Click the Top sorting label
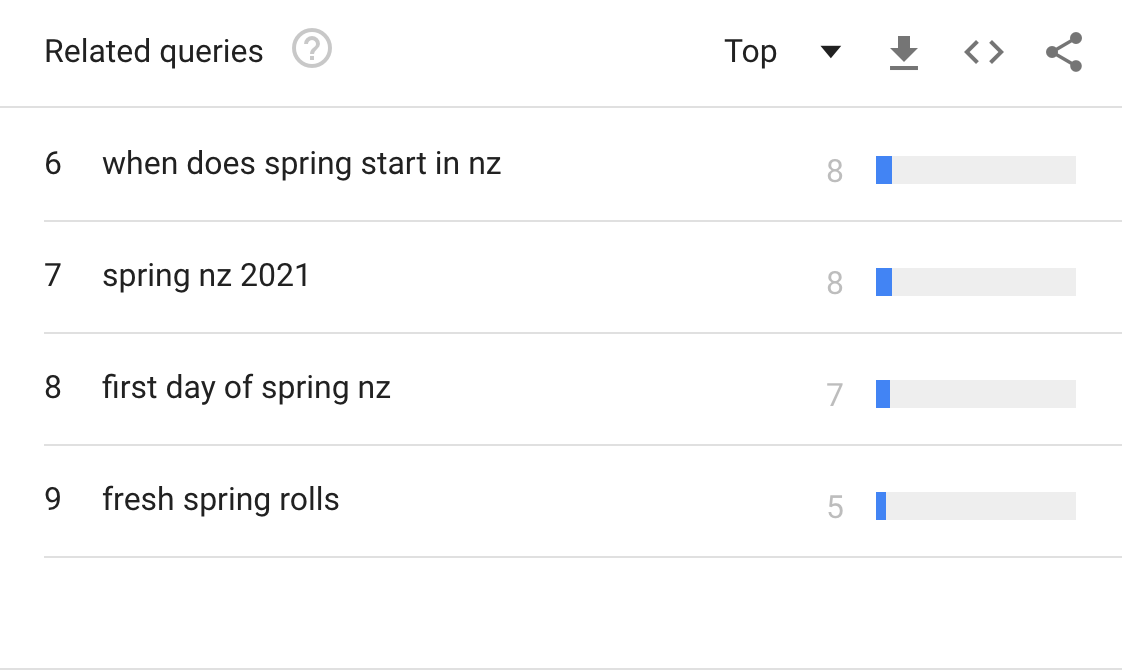This screenshot has width=1122, height=670. 750,52
